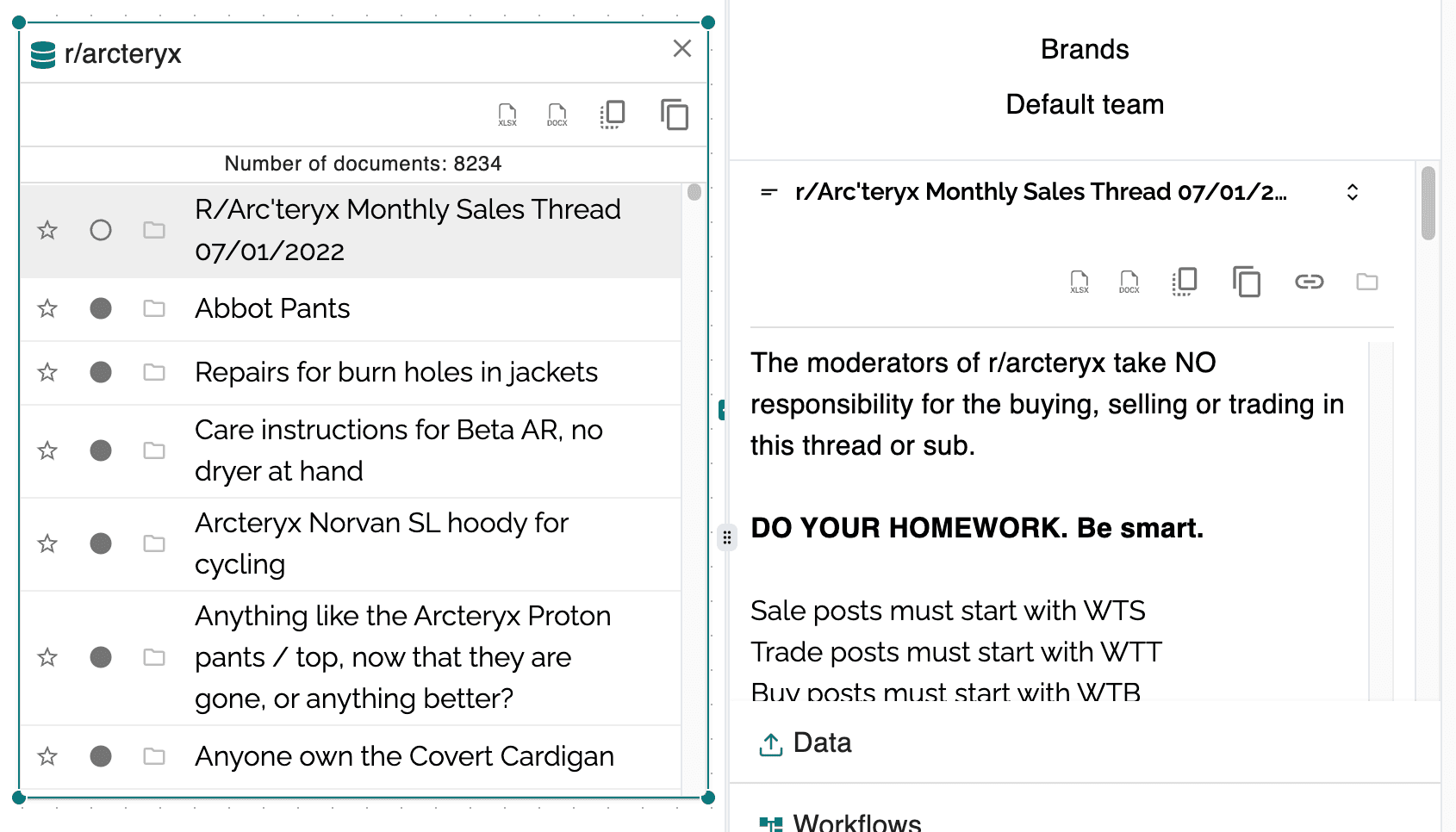Image resolution: width=1456 pixels, height=832 pixels.
Task: Copy all documents in list panel
Action: coord(675,115)
